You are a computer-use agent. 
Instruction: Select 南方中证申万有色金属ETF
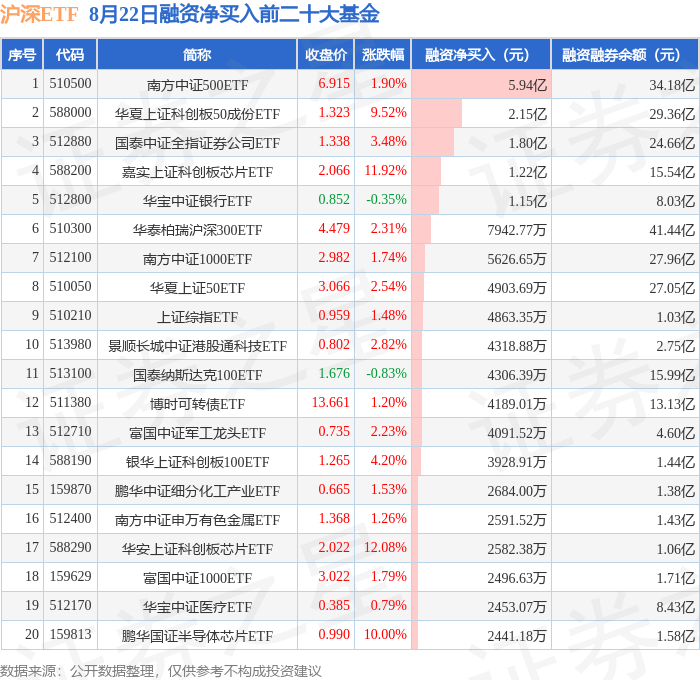197,520
